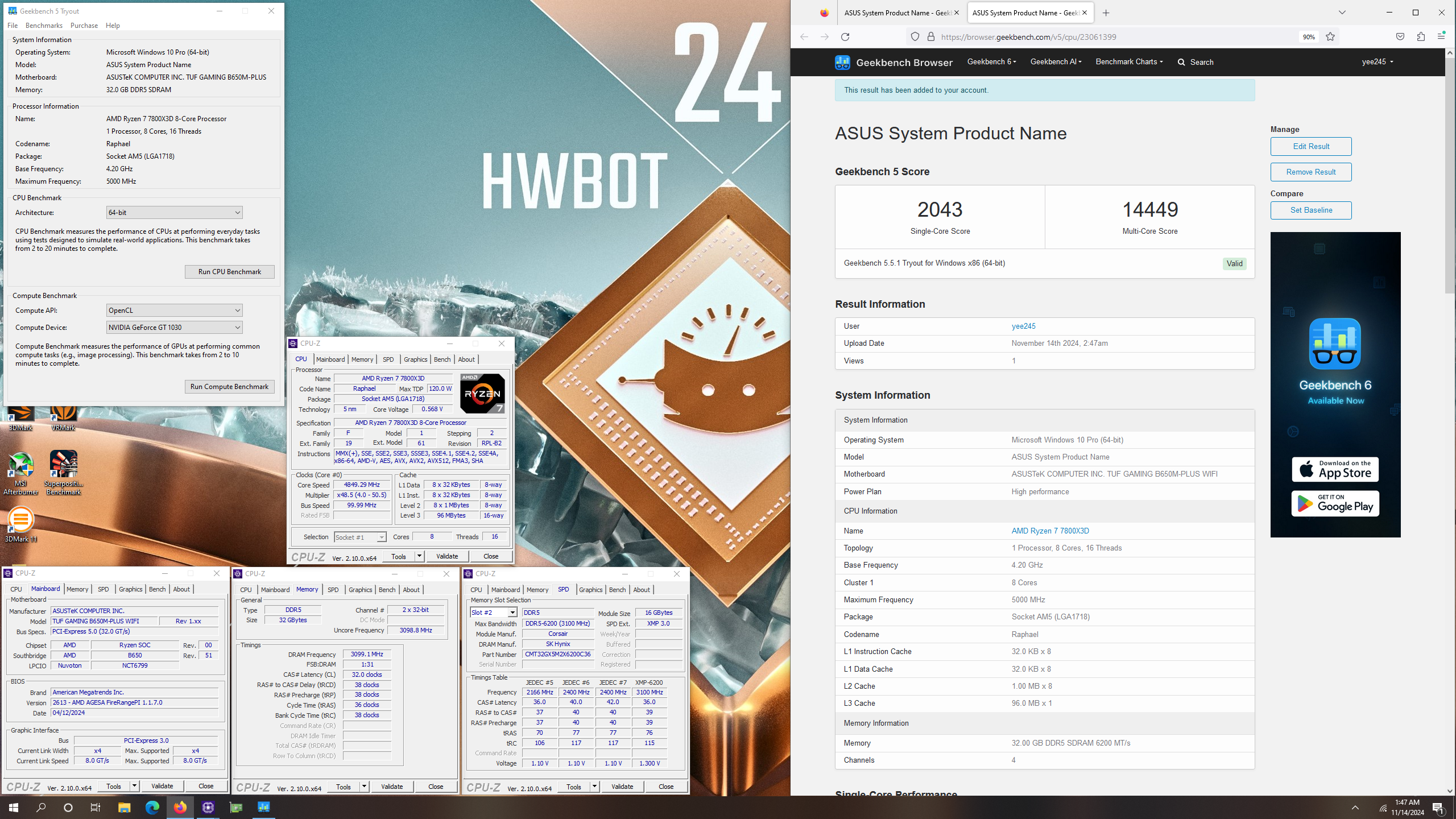Switch to Graphics tab in CPU-Z Memory window
1456x819 pixels.
360,590
